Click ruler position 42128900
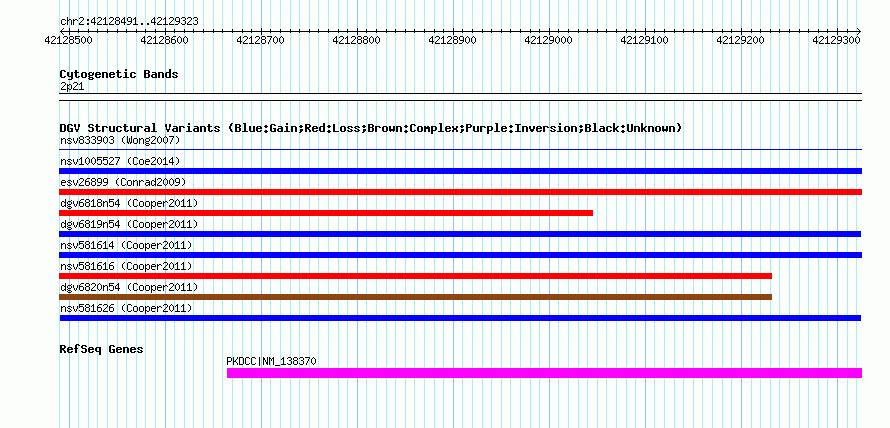This screenshot has height=428, width=890. click(453, 40)
